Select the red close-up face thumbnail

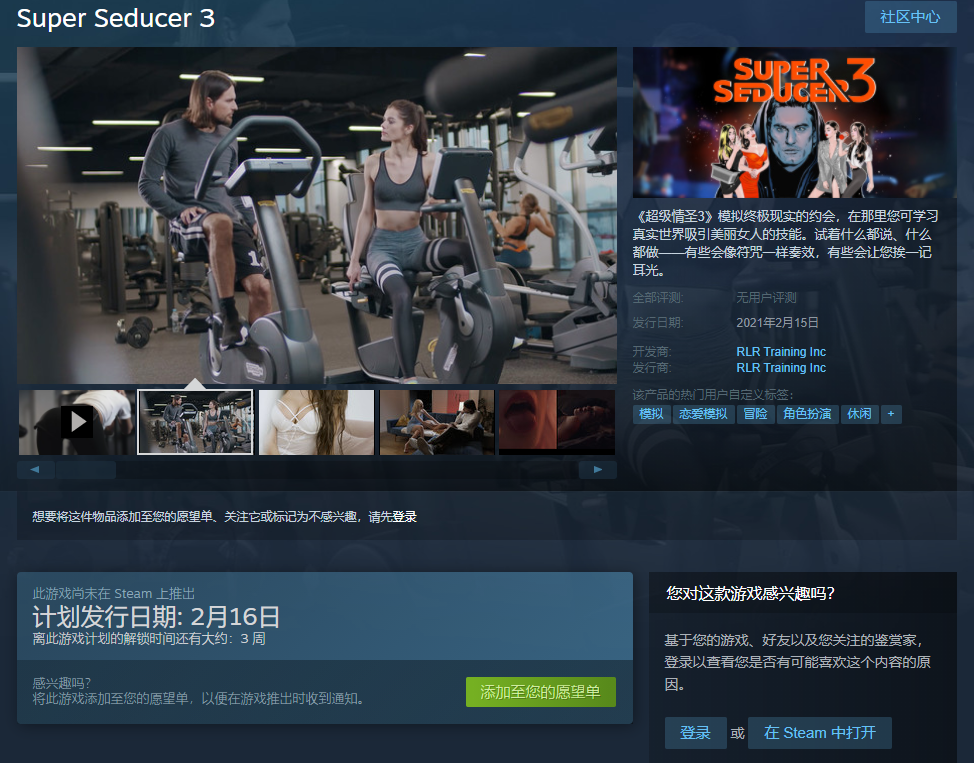tap(557, 423)
